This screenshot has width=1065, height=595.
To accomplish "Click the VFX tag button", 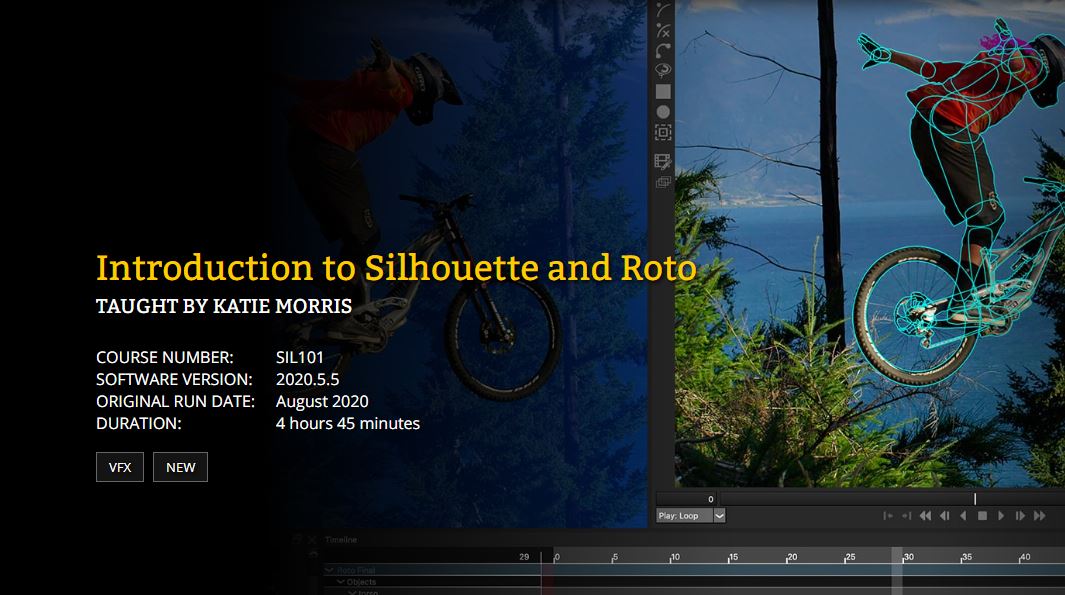I will coord(120,467).
